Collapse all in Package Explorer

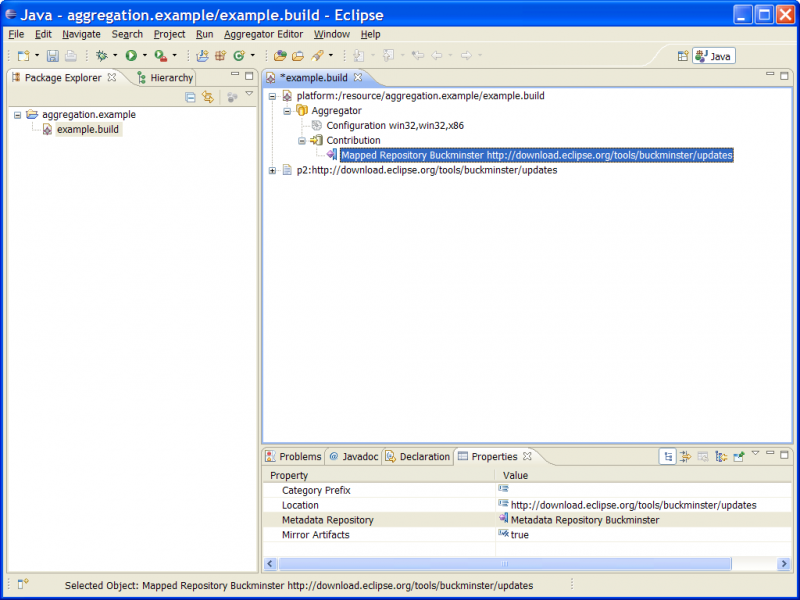pyautogui.click(x=190, y=97)
